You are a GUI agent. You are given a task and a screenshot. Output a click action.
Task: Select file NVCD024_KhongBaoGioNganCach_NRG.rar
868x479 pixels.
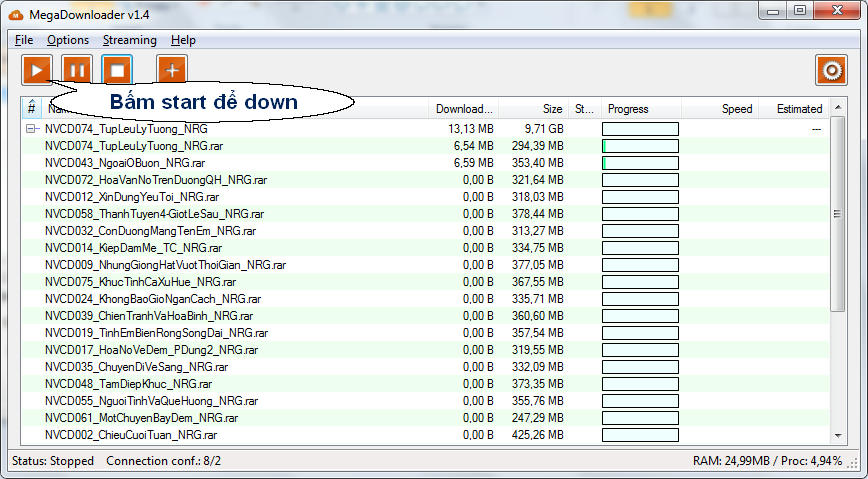(153, 299)
